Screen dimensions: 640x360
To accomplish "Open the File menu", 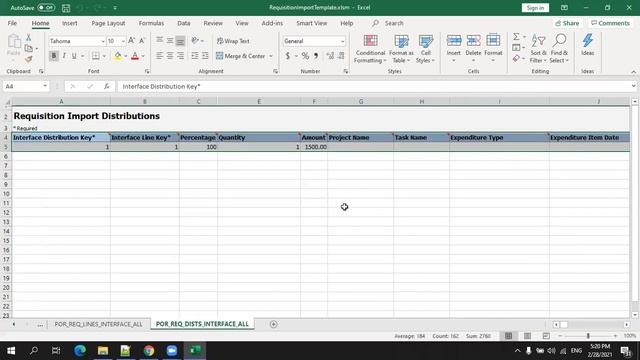I will (x=12, y=23).
